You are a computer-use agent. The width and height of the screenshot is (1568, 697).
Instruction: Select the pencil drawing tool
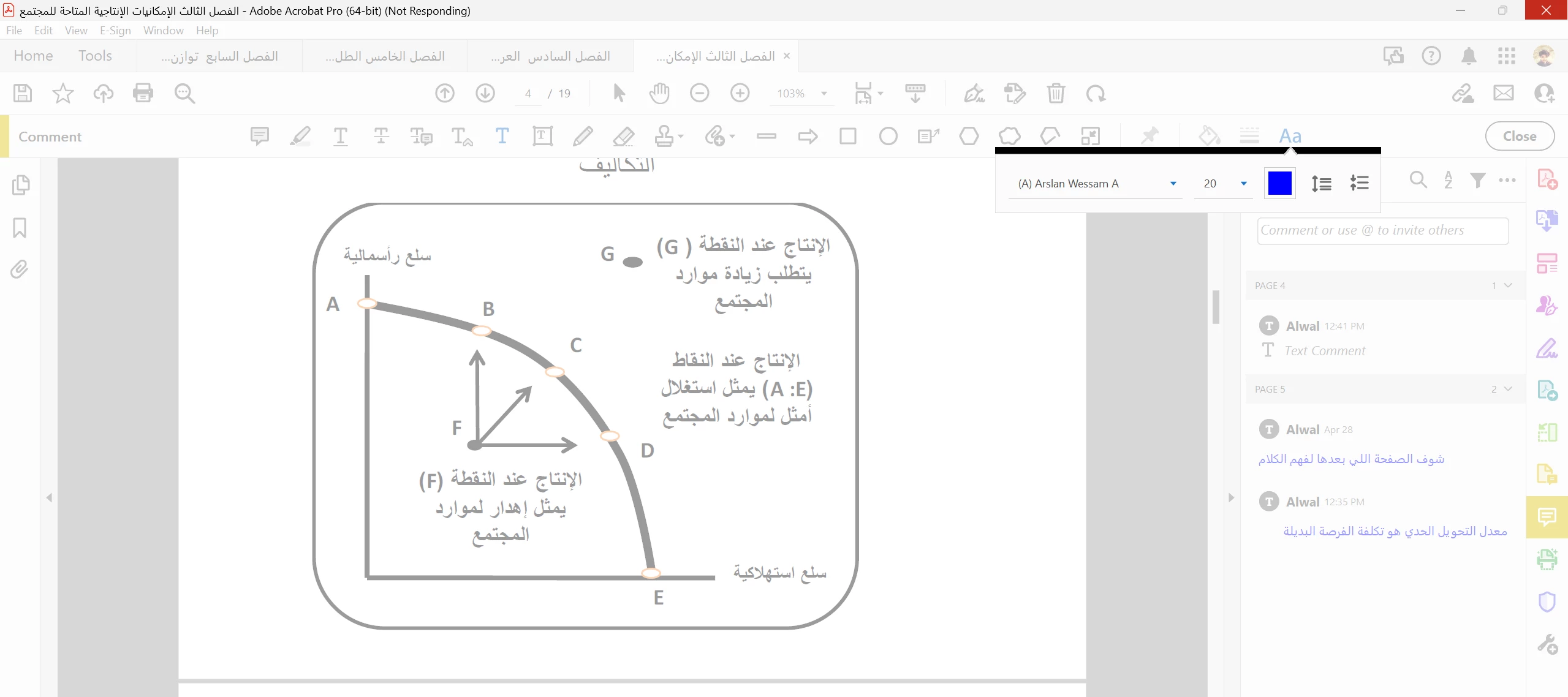[x=583, y=136]
